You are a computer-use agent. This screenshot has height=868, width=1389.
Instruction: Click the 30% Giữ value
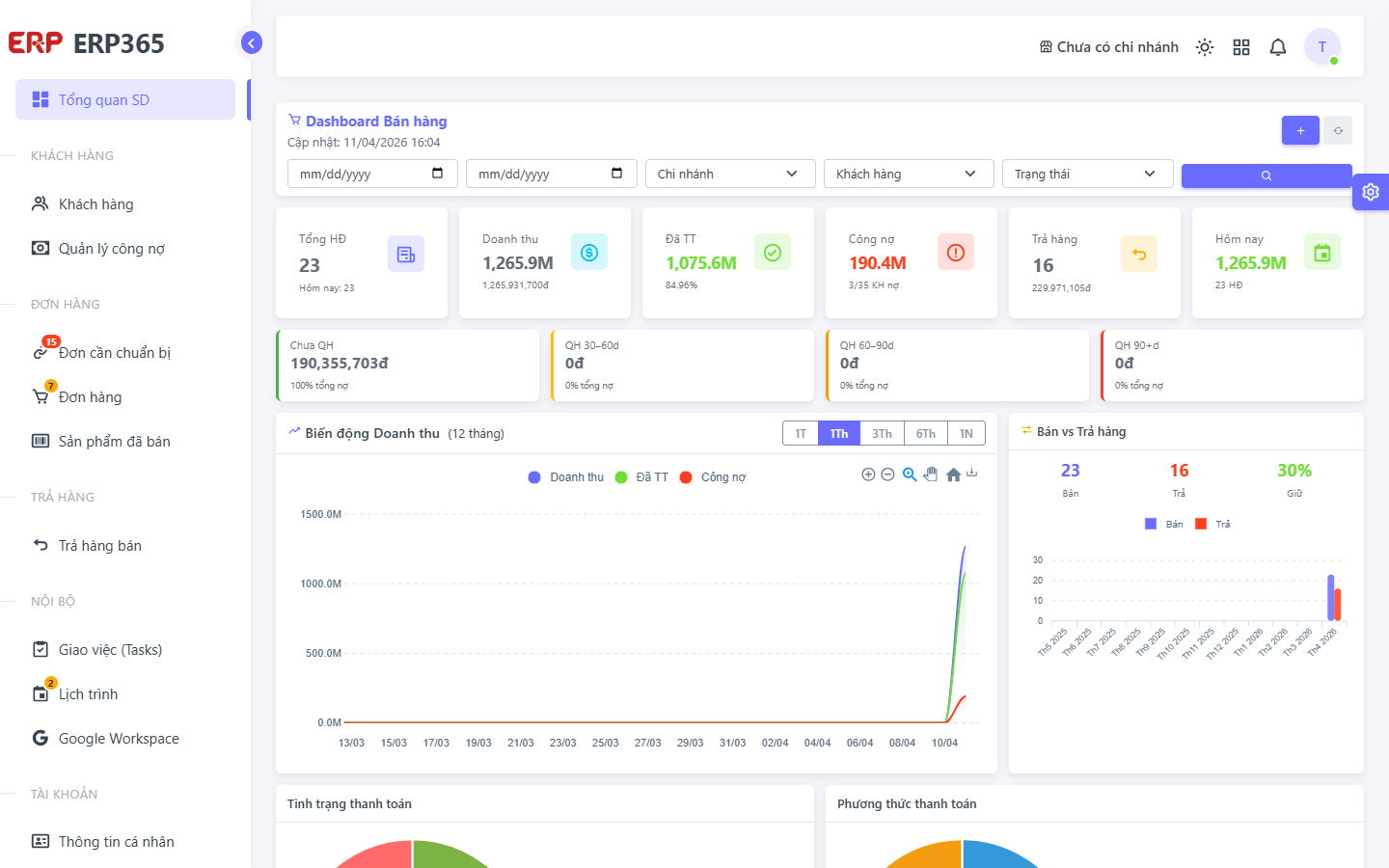click(x=1294, y=471)
